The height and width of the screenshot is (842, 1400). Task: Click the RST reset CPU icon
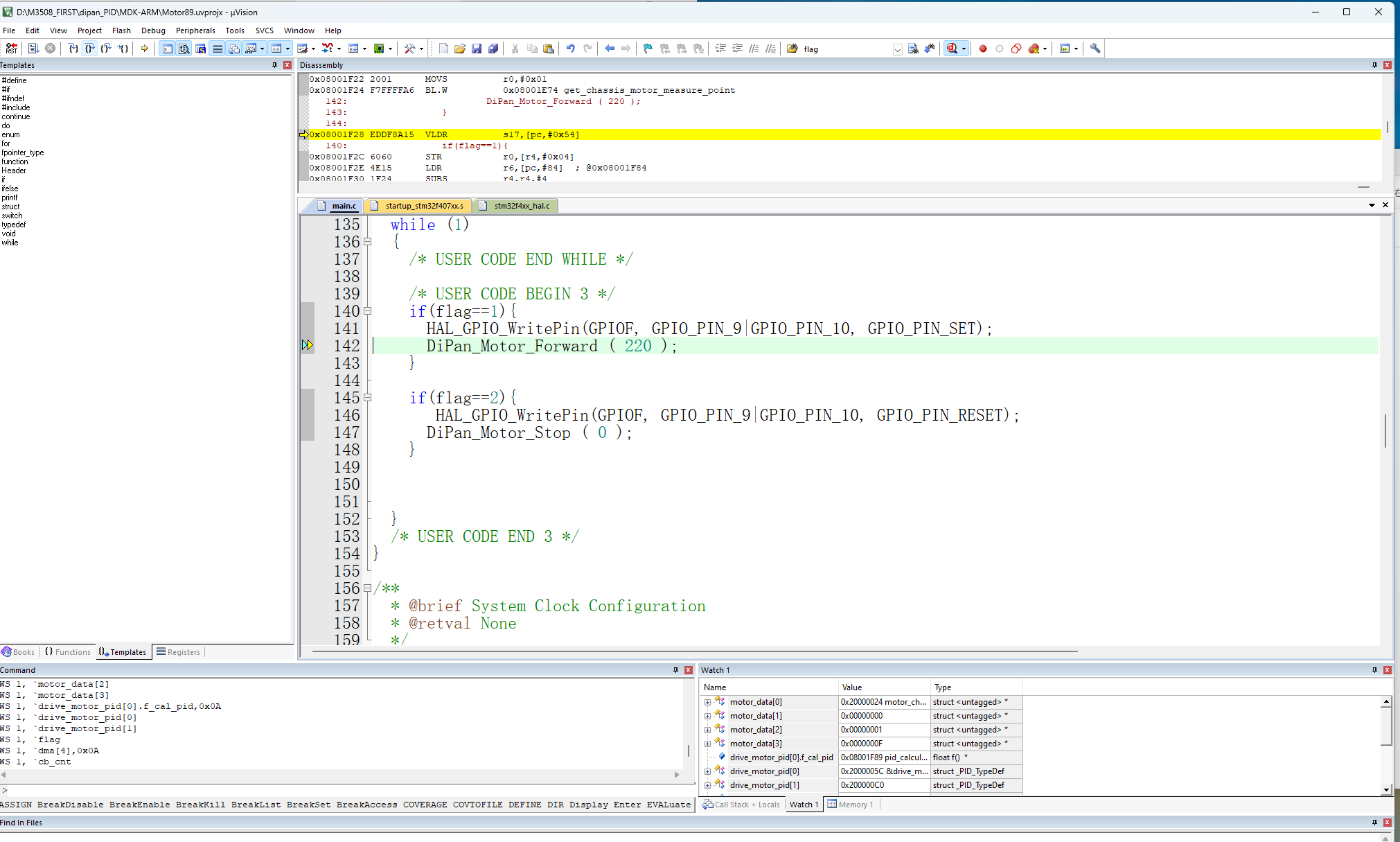tap(12, 49)
